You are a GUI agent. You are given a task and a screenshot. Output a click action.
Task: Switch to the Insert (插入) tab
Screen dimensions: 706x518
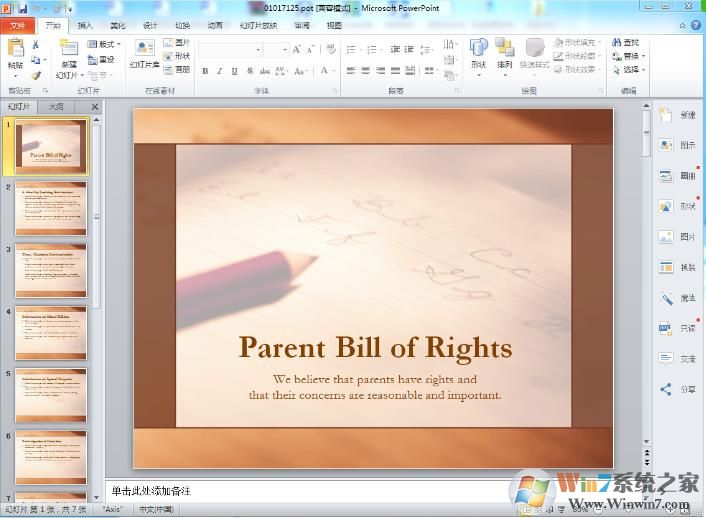[85, 25]
